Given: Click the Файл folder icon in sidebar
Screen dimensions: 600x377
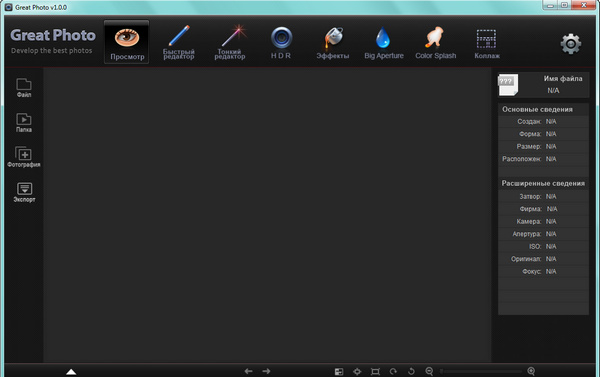Looking at the screenshot, I should (24, 88).
